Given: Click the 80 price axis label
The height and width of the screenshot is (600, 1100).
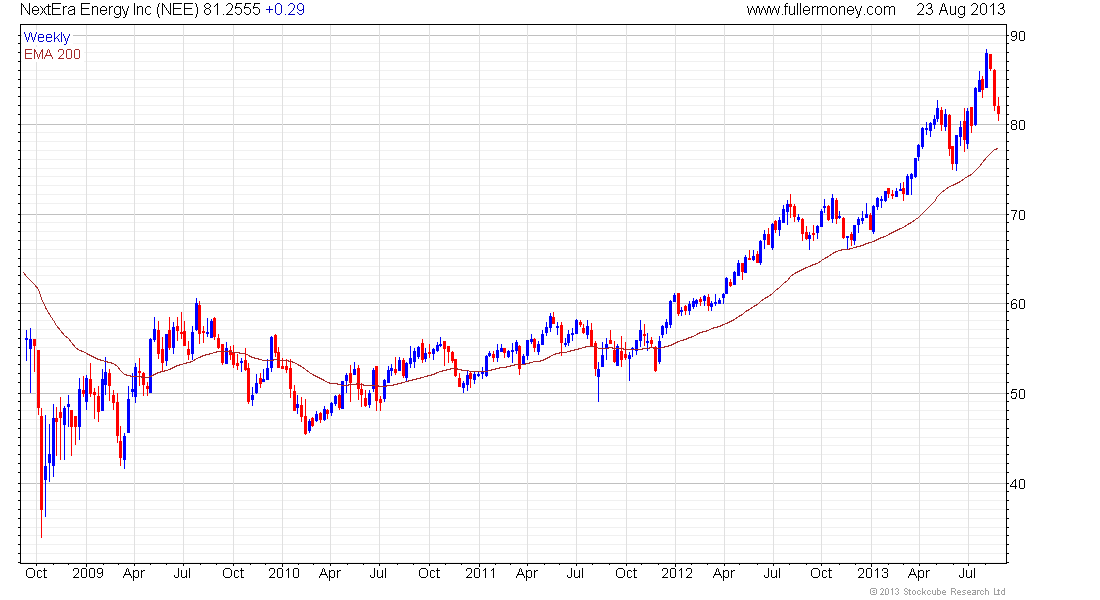Looking at the screenshot, I should 1017,126.
